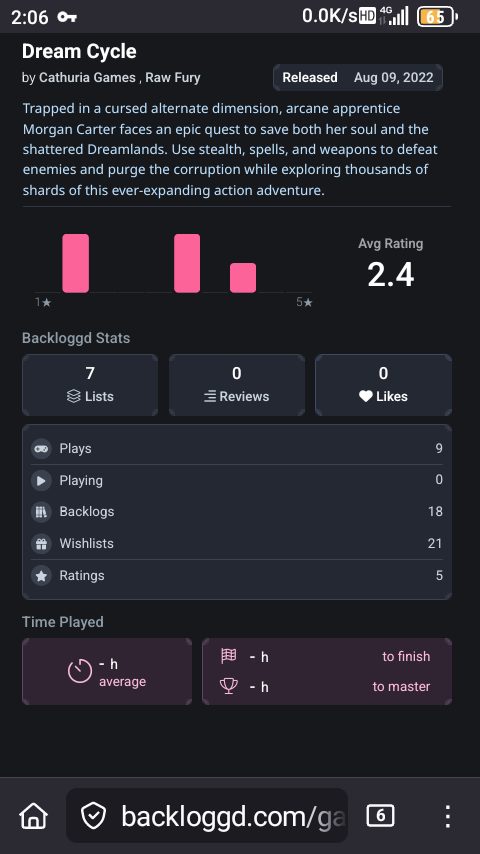The width and height of the screenshot is (480, 854).
Task: Tap the trophy icon for time to master
Action: (x=229, y=686)
